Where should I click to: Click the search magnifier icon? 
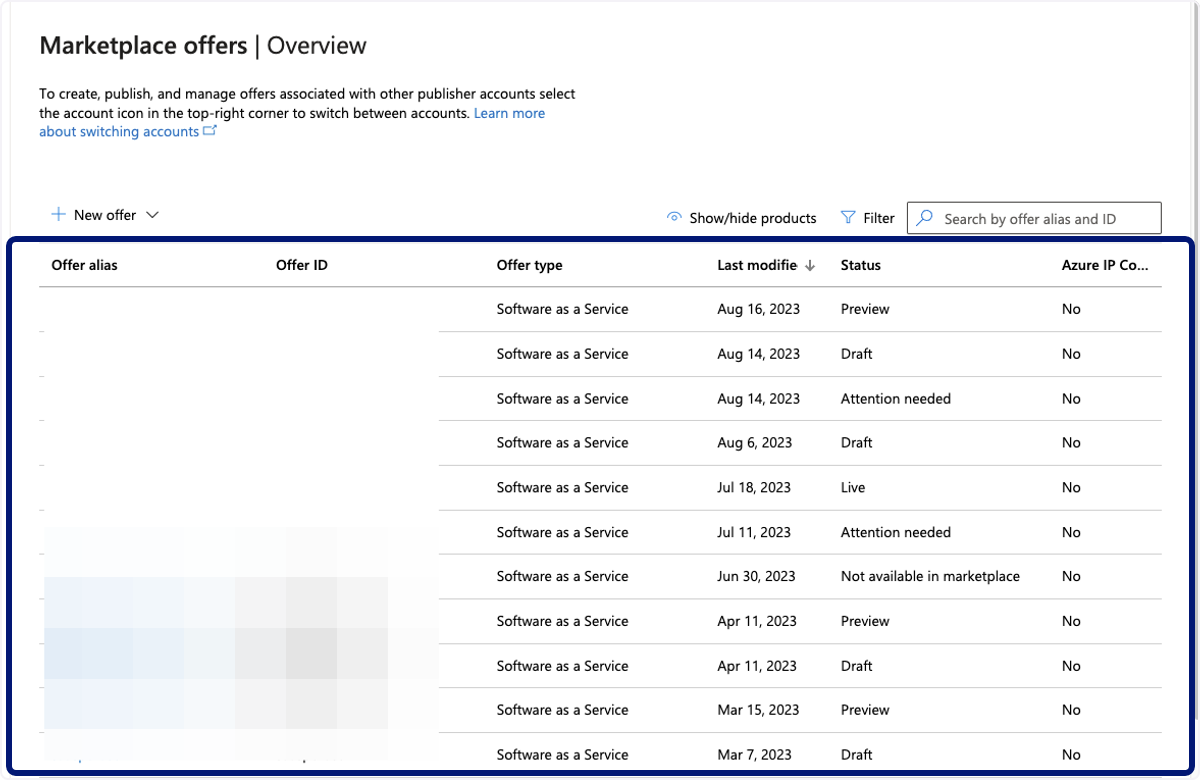coord(925,218)
